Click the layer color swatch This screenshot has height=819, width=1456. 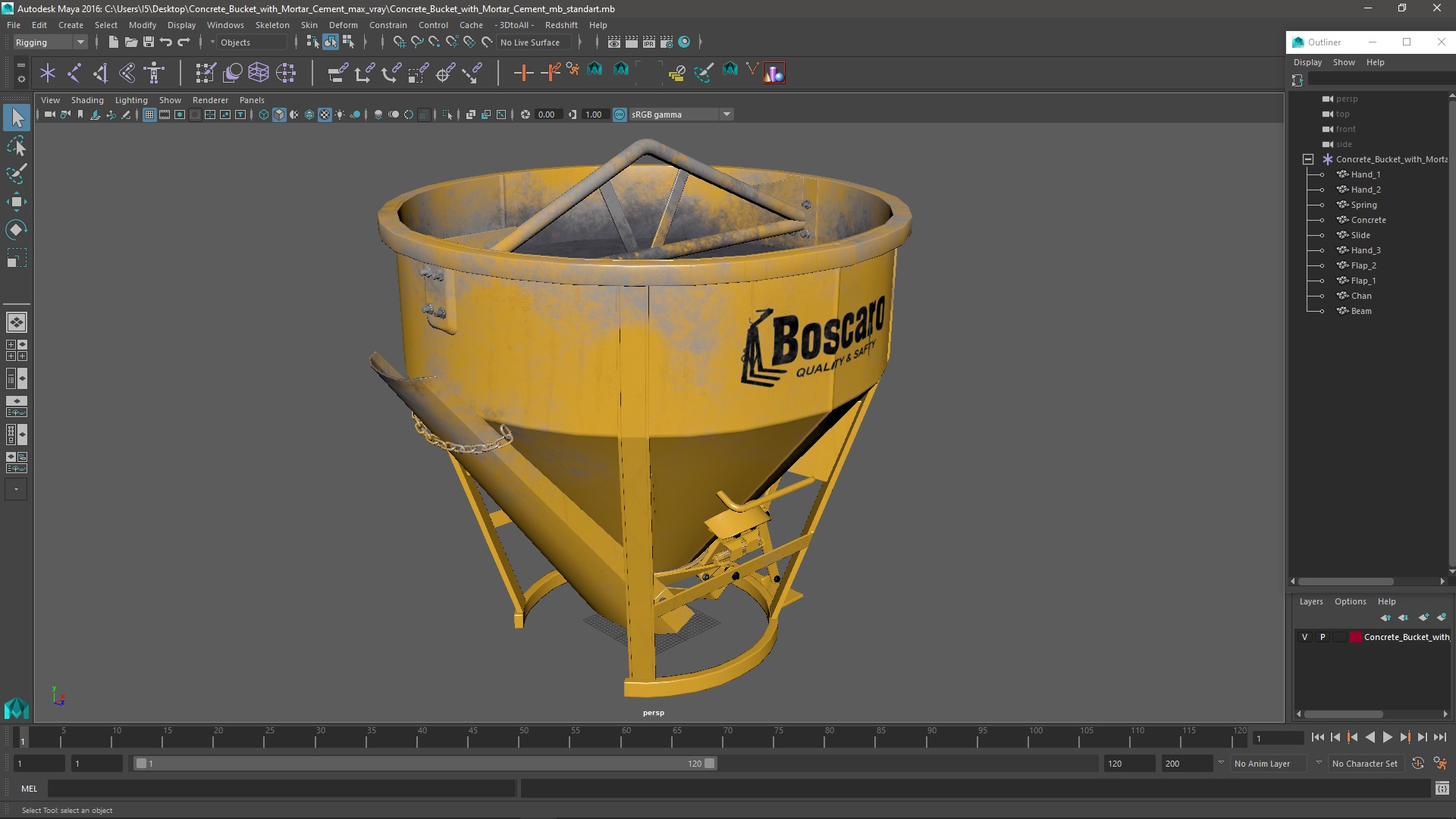[x=1356, y=637]
